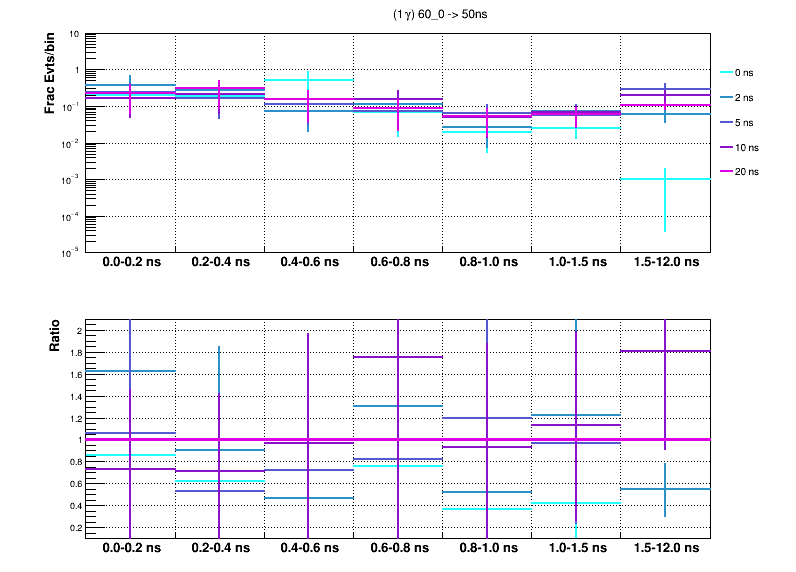Click "1.0-1.5 ns" label under ratio plot
This screenshot has height=572, width=796.
point(576,551)
